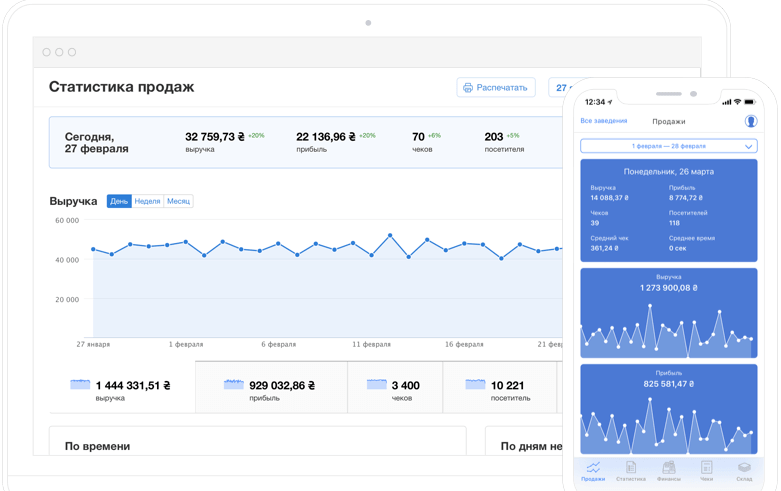Click the mini chart icon beside 3 400
Viewport: 781px width, 491px height.
[x=377, y=384]
